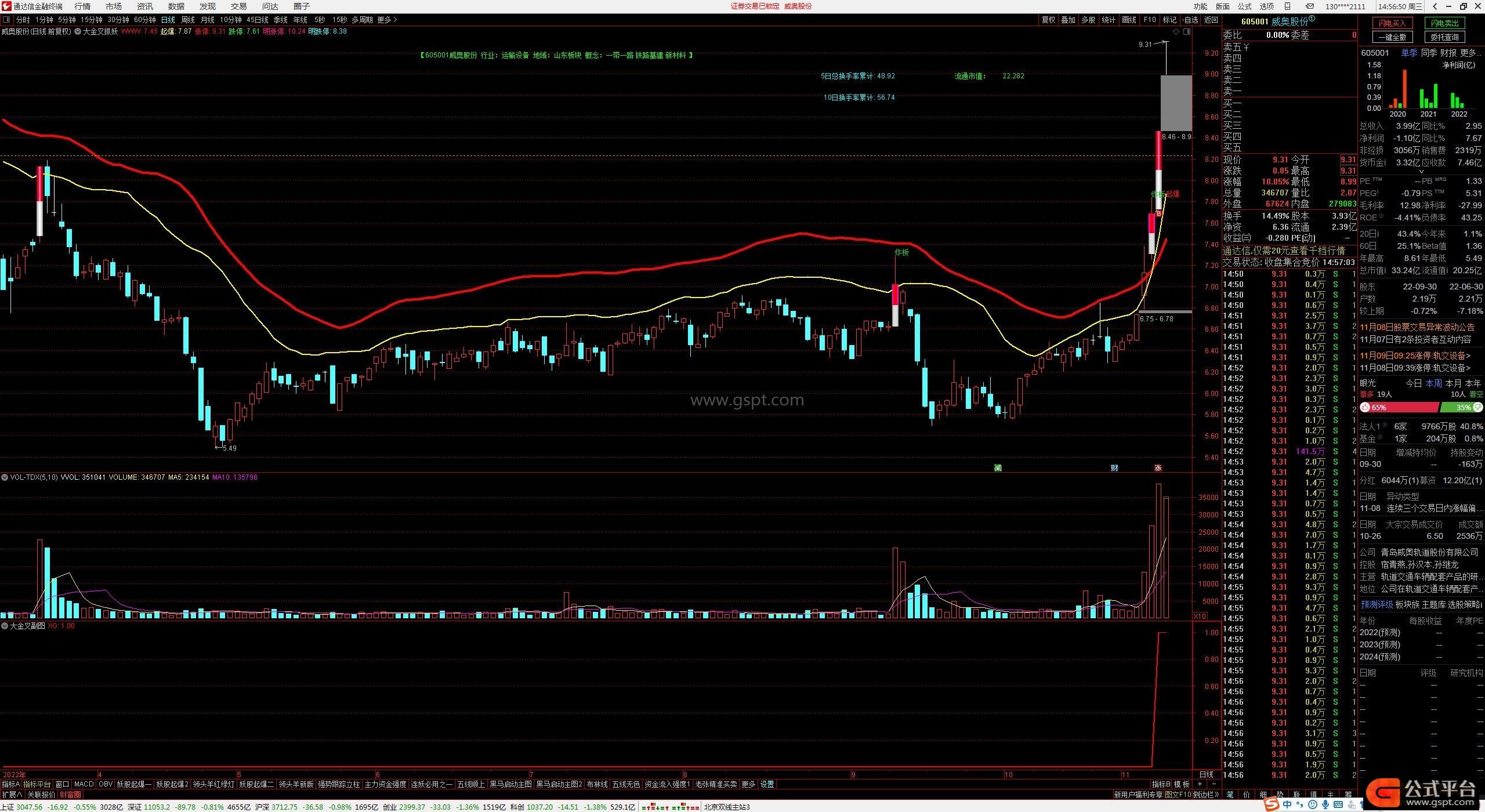Select the 本周 sentiment period

(1433, 383)
